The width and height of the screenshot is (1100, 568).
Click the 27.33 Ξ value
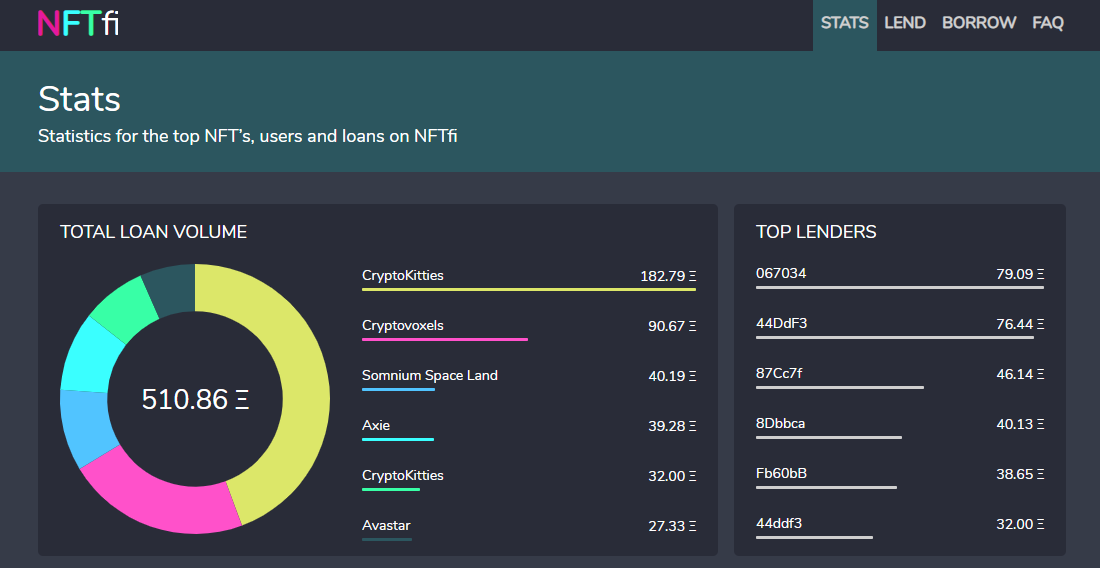672,526
